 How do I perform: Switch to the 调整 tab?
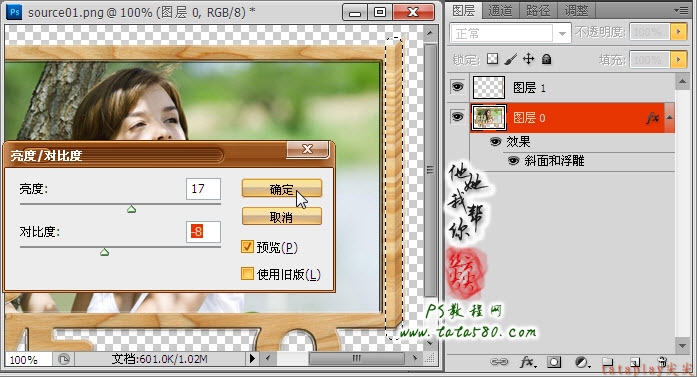coord(576,10)
